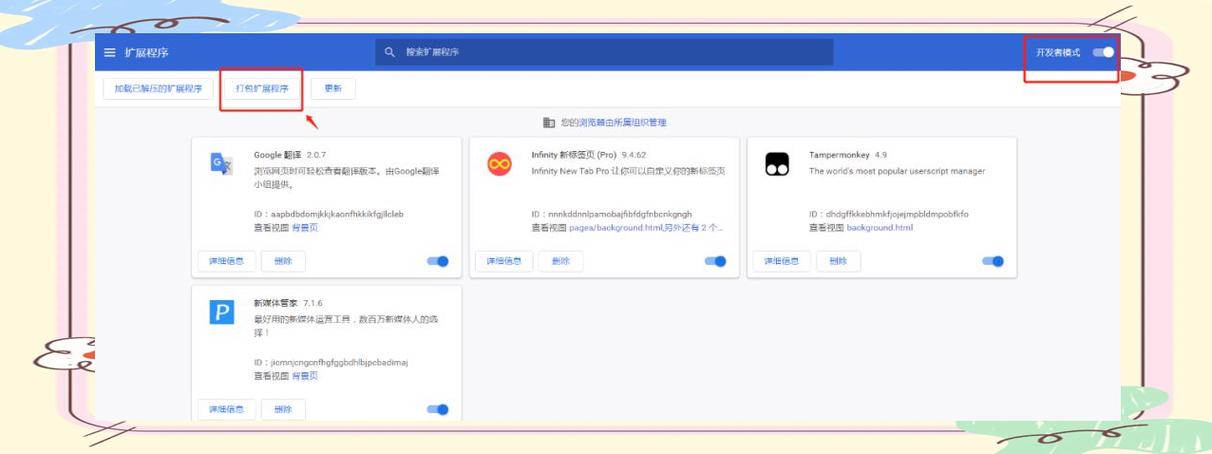Screen dimensions: 1212x454
Task: Click the 扩展程序 page title
Action: pos(147,52)
